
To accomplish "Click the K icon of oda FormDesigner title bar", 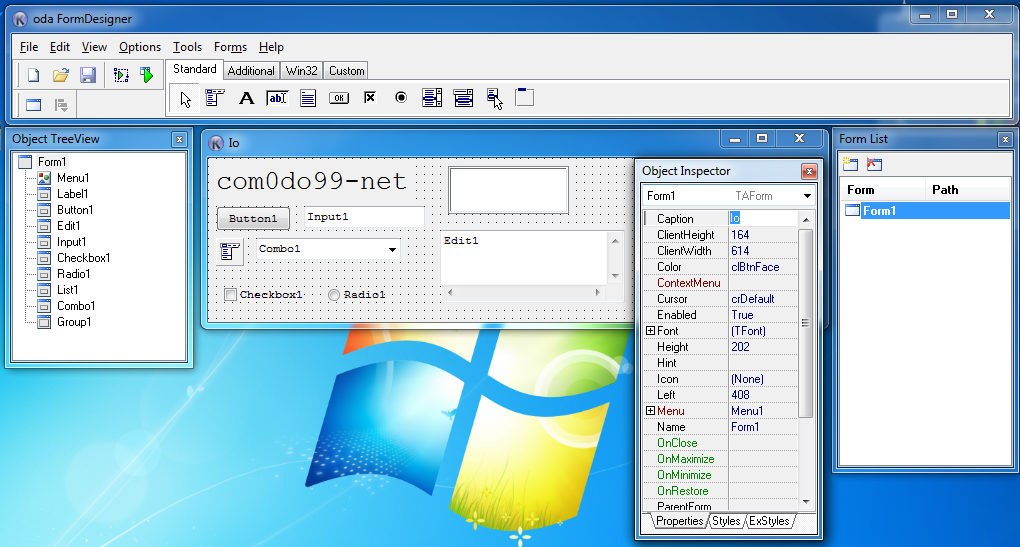I will click(x=20, y=19).
